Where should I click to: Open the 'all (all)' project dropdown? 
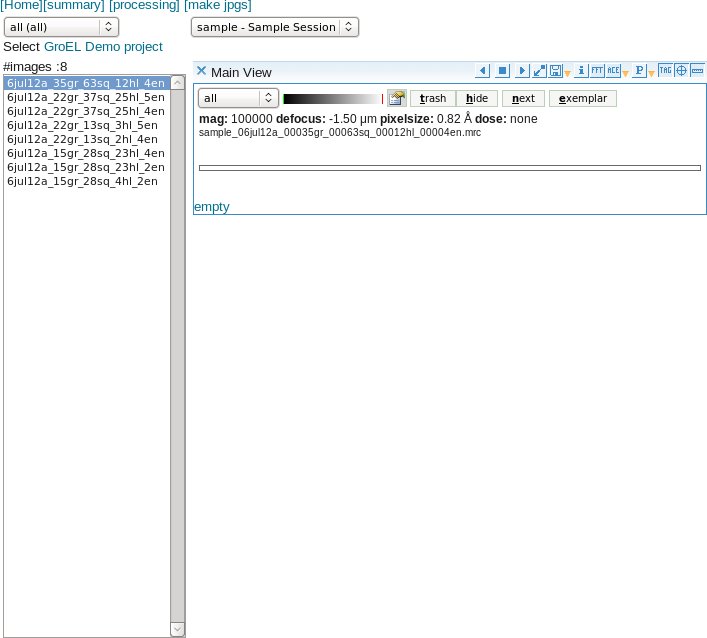62,27
